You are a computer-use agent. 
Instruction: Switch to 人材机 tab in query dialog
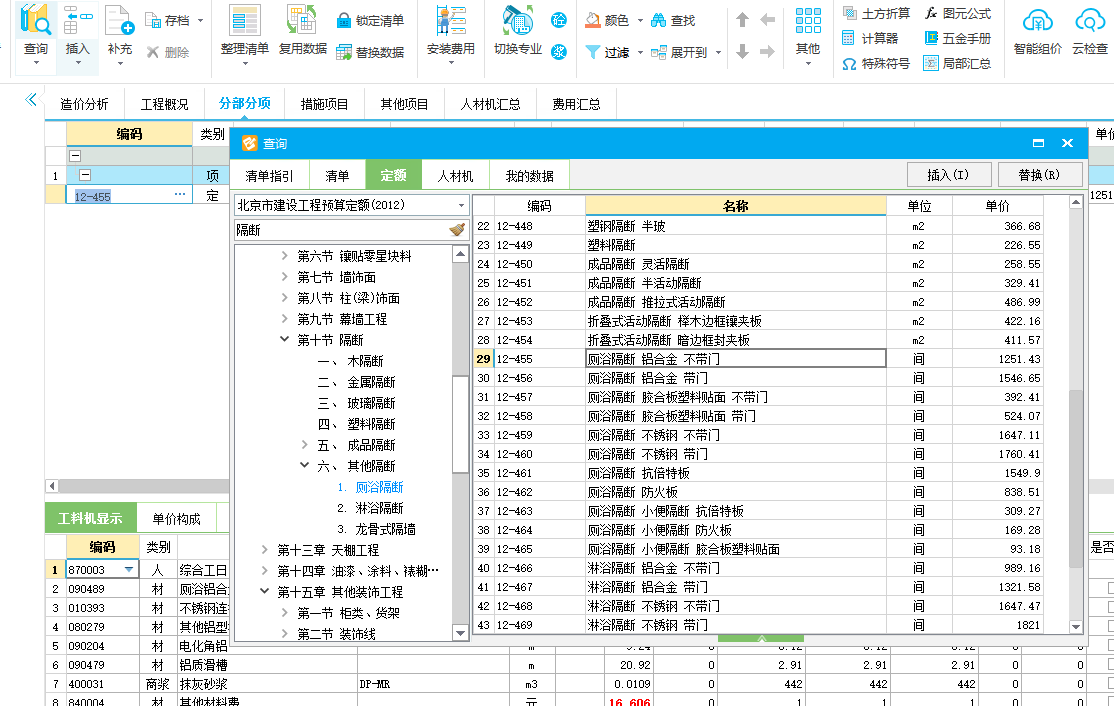(x=455, y=175)
